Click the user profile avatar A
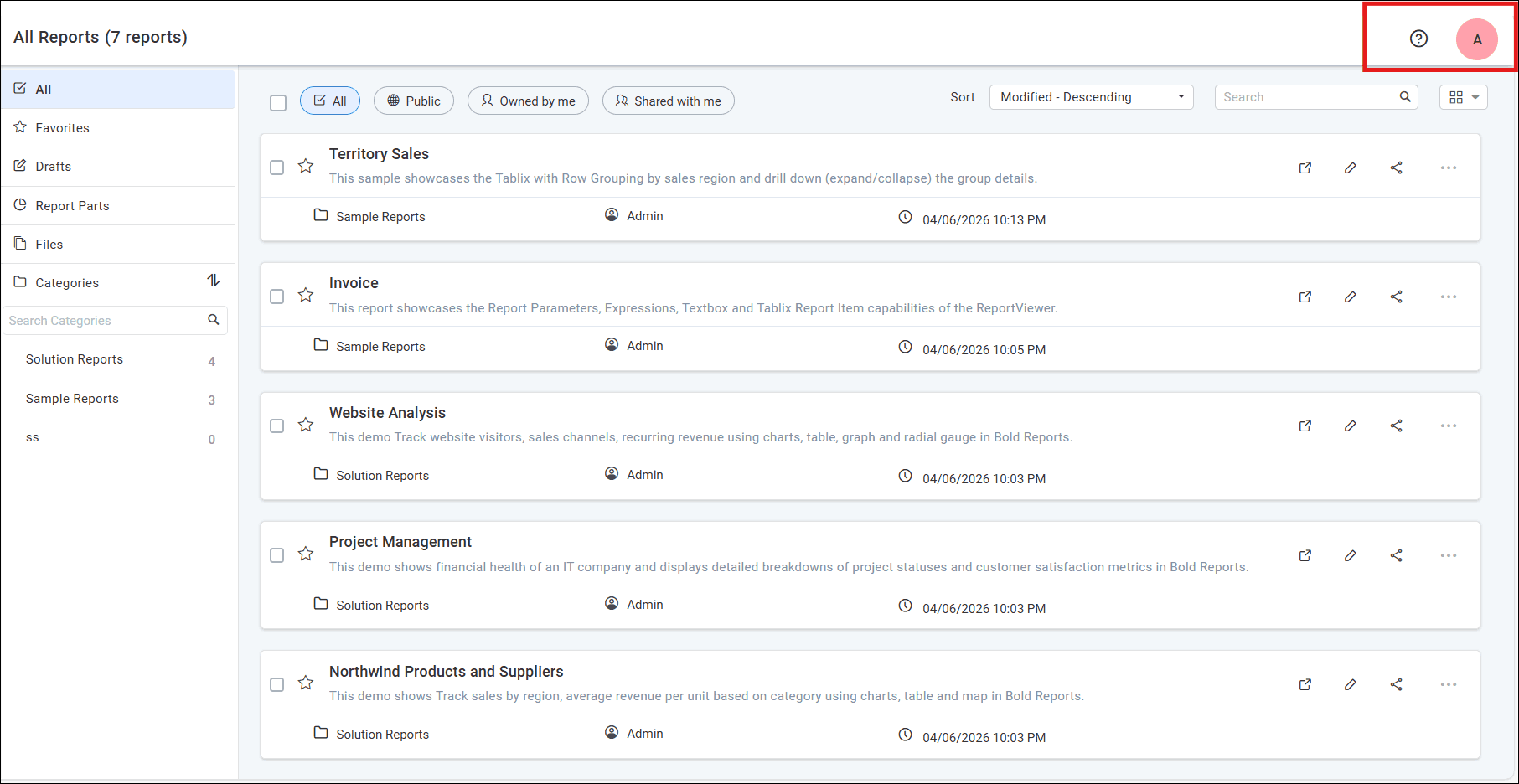The height and width of the screenshot is (784, 1519). [1476, 39]
